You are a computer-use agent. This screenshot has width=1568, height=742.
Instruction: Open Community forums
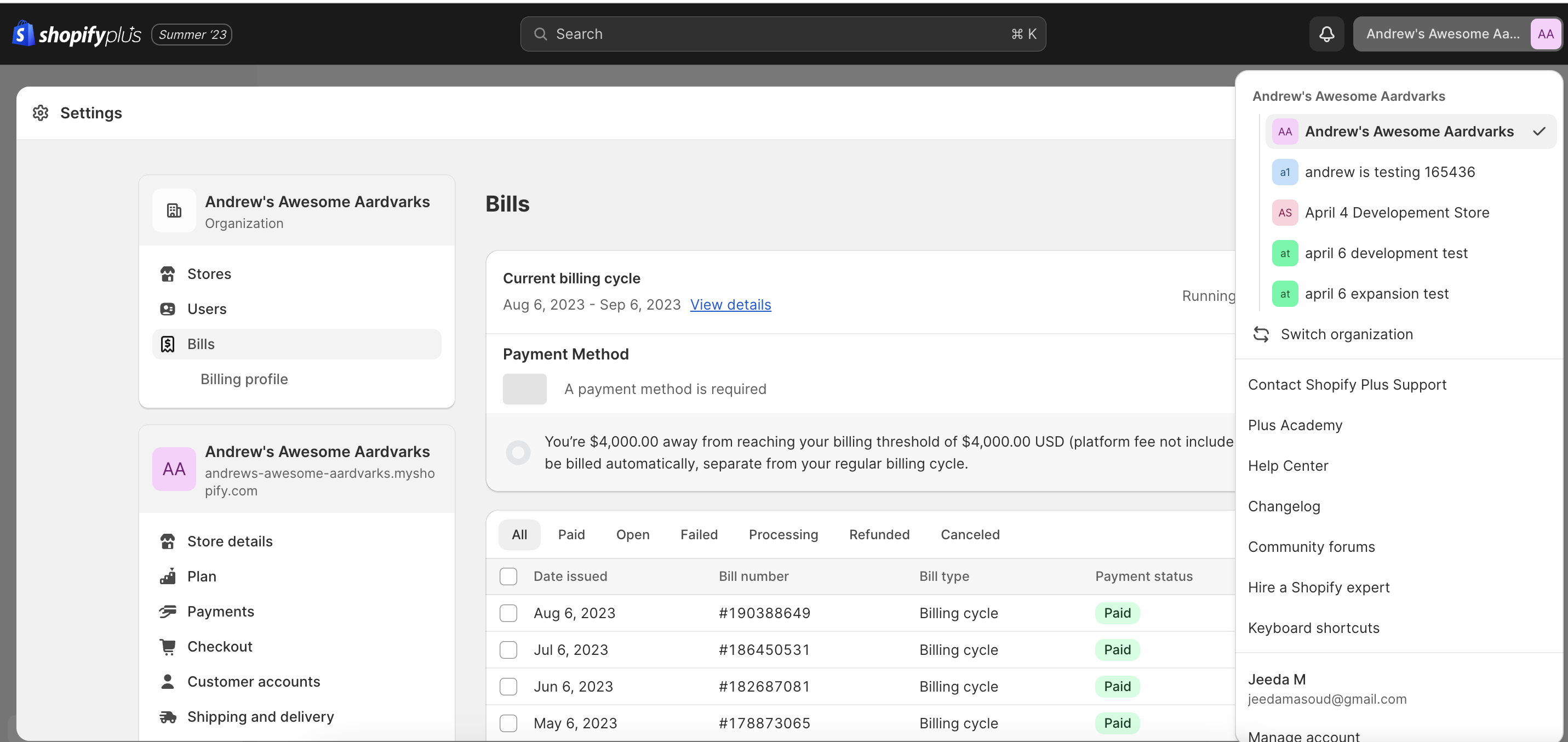pos(1311,546)
